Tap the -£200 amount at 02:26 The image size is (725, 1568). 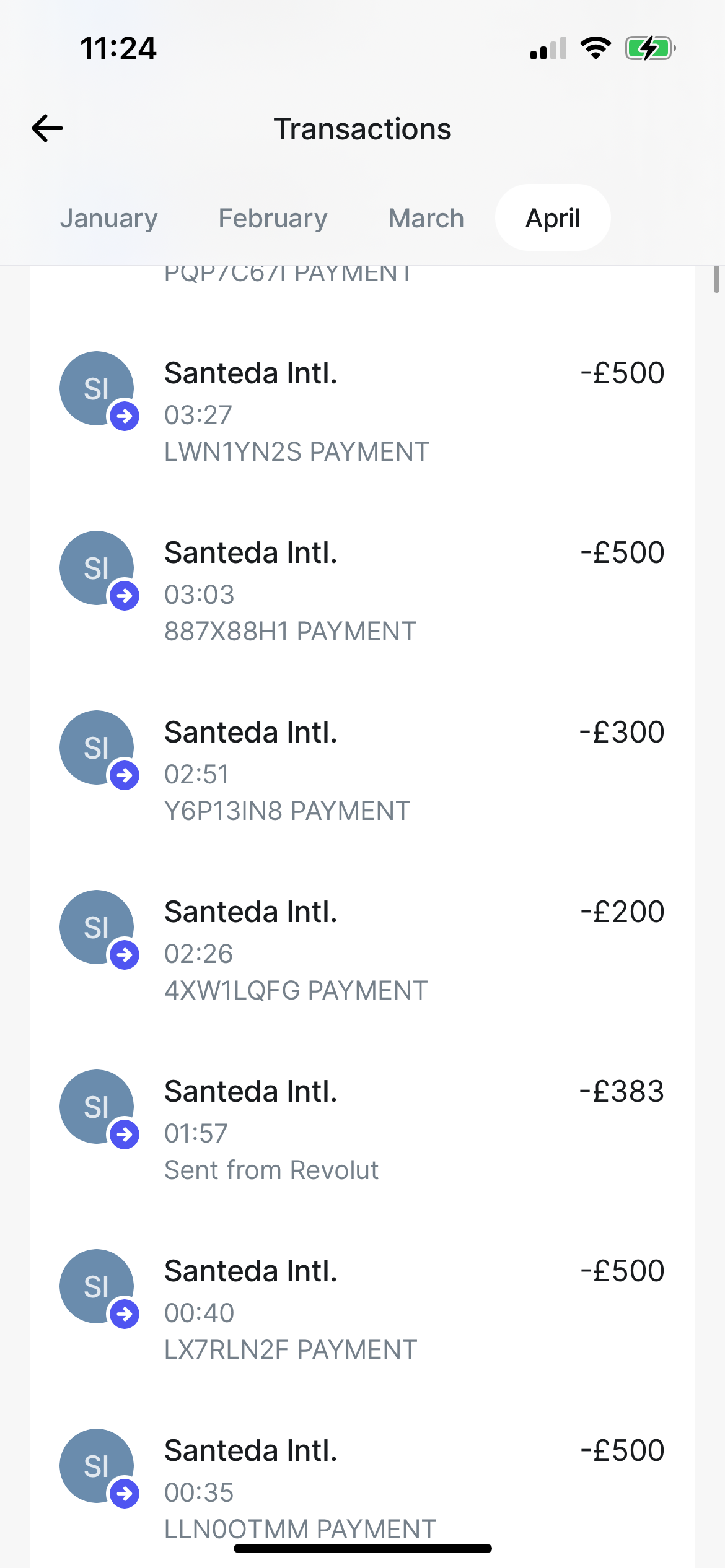[x=622, y=912]
